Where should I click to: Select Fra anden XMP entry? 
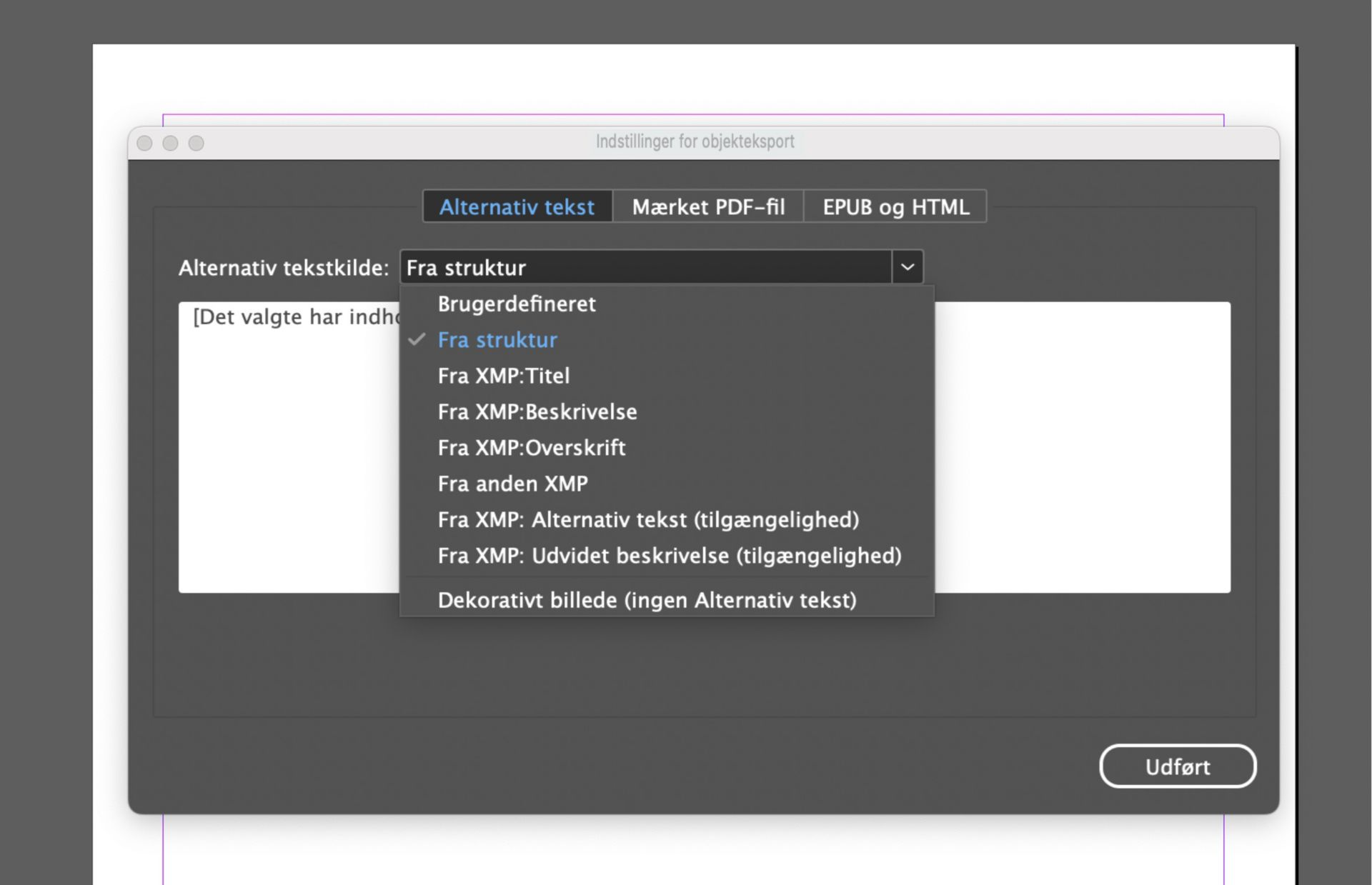[x=512, y=484]
